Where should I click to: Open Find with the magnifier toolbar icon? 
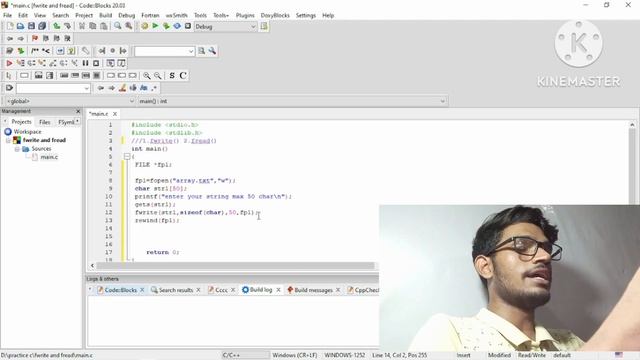click(118, 26)
